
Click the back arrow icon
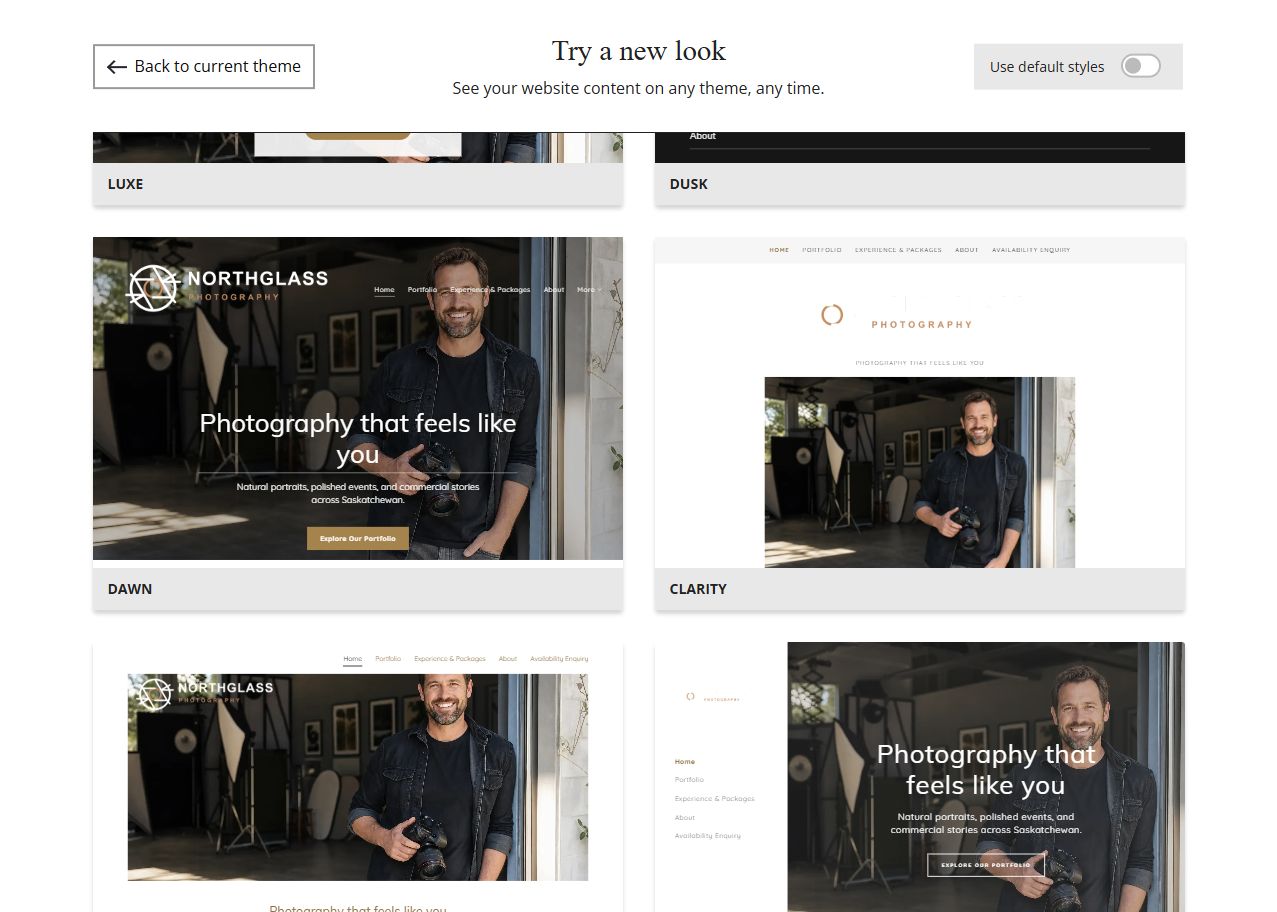(117, 67)
